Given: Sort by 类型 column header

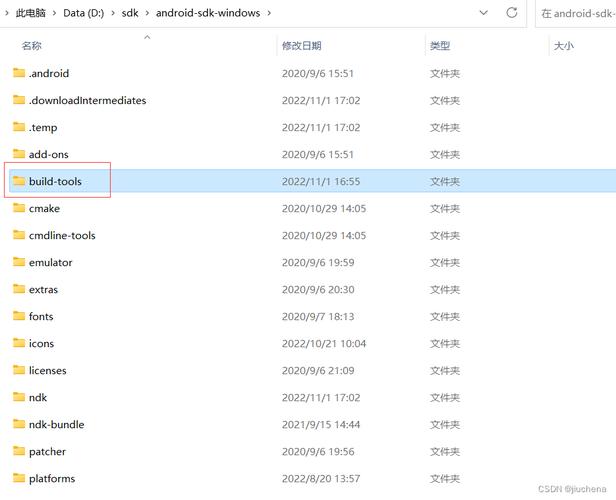Looking at the screenshot, I should (x=440, y=46).
